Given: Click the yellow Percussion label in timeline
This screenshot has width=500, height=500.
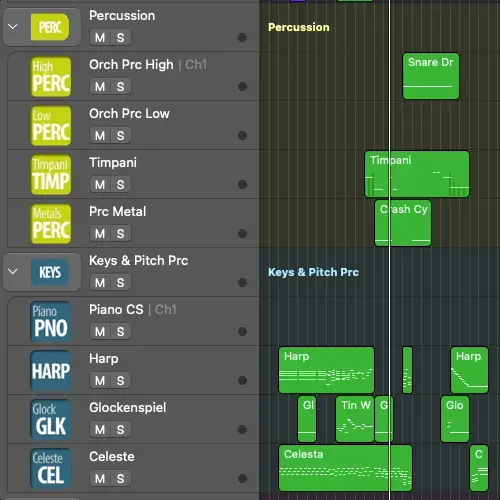Looking at the screenshot, I should [299, 27].
